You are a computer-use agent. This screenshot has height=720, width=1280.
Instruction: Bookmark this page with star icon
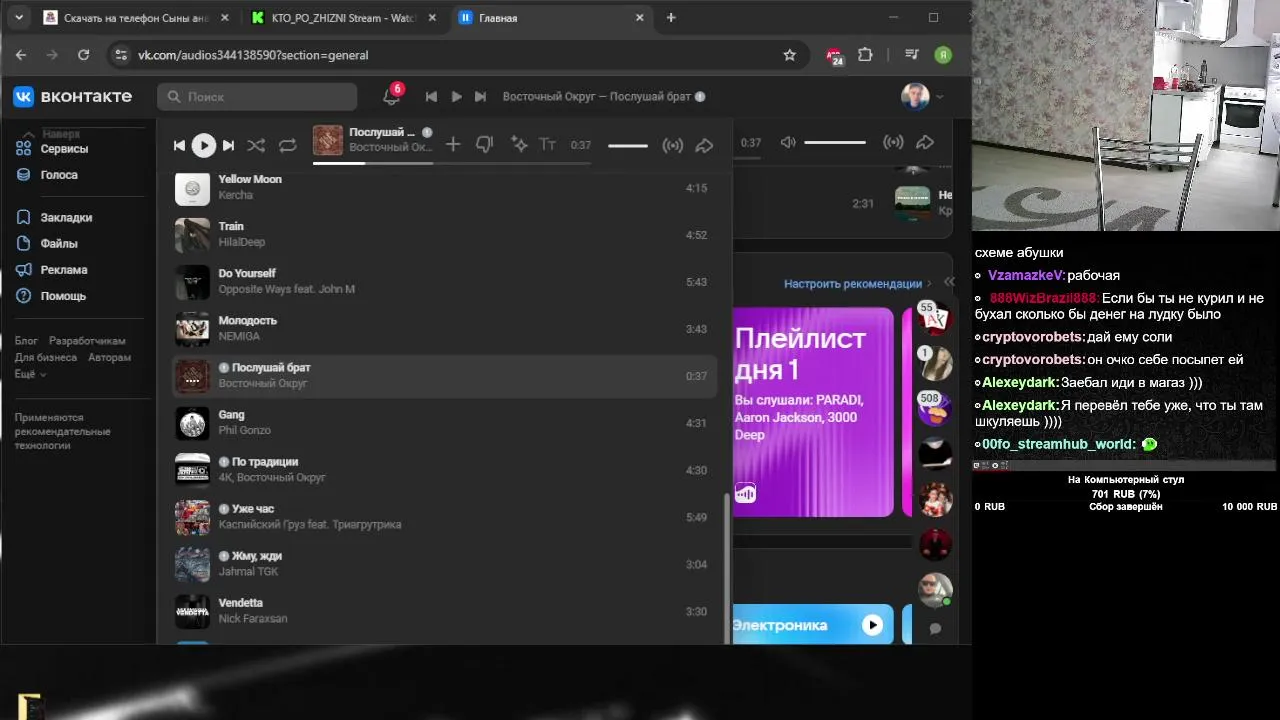point(790,55)
